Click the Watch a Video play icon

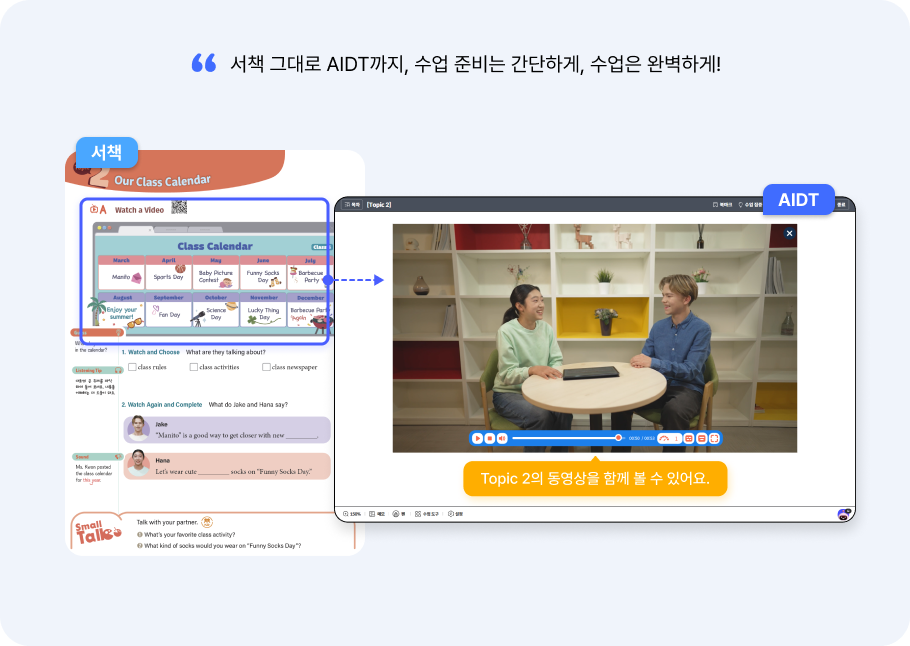click(x=94, y=210)
